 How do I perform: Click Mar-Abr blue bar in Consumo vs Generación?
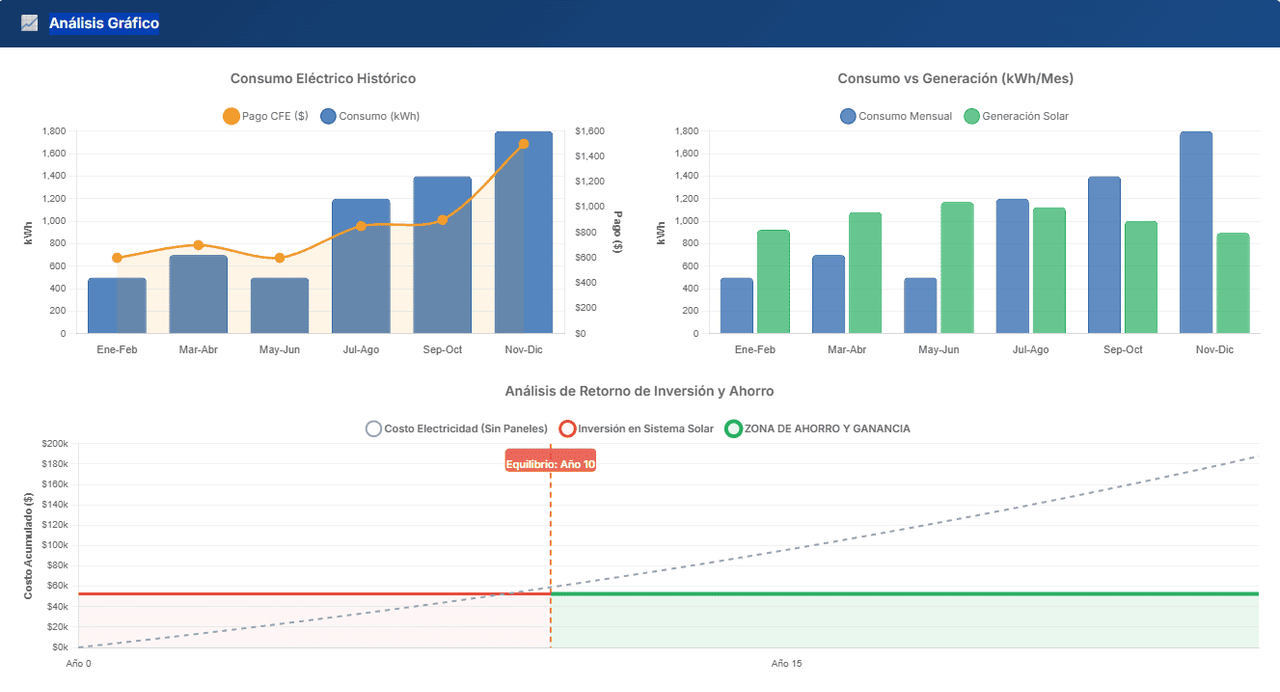(x=829, y=295)
